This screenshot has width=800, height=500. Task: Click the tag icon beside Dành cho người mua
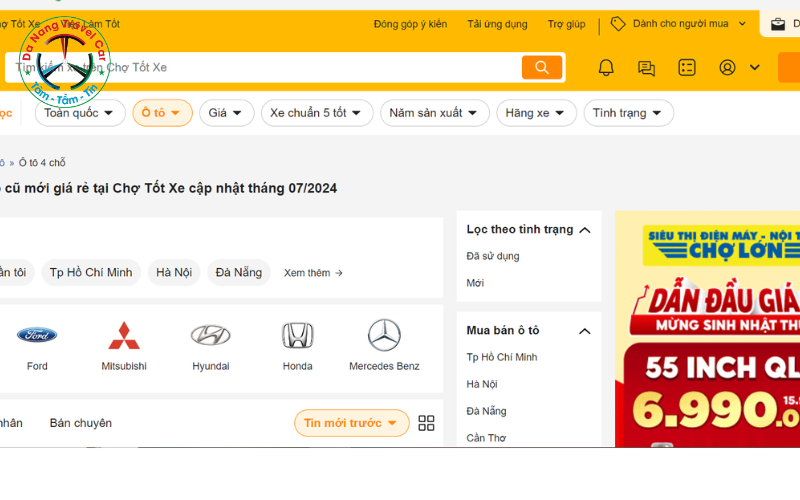[x=618, y=24]
